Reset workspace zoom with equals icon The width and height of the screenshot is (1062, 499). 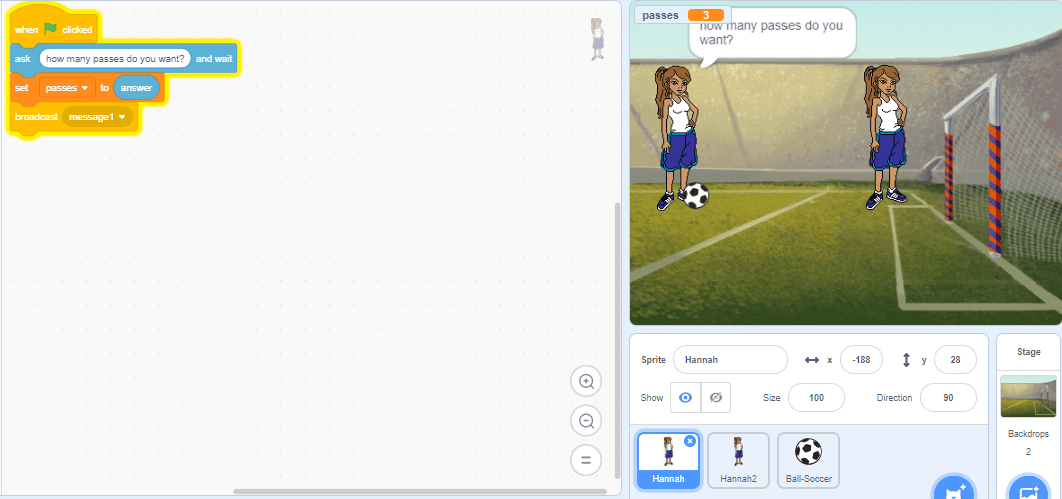586,460
